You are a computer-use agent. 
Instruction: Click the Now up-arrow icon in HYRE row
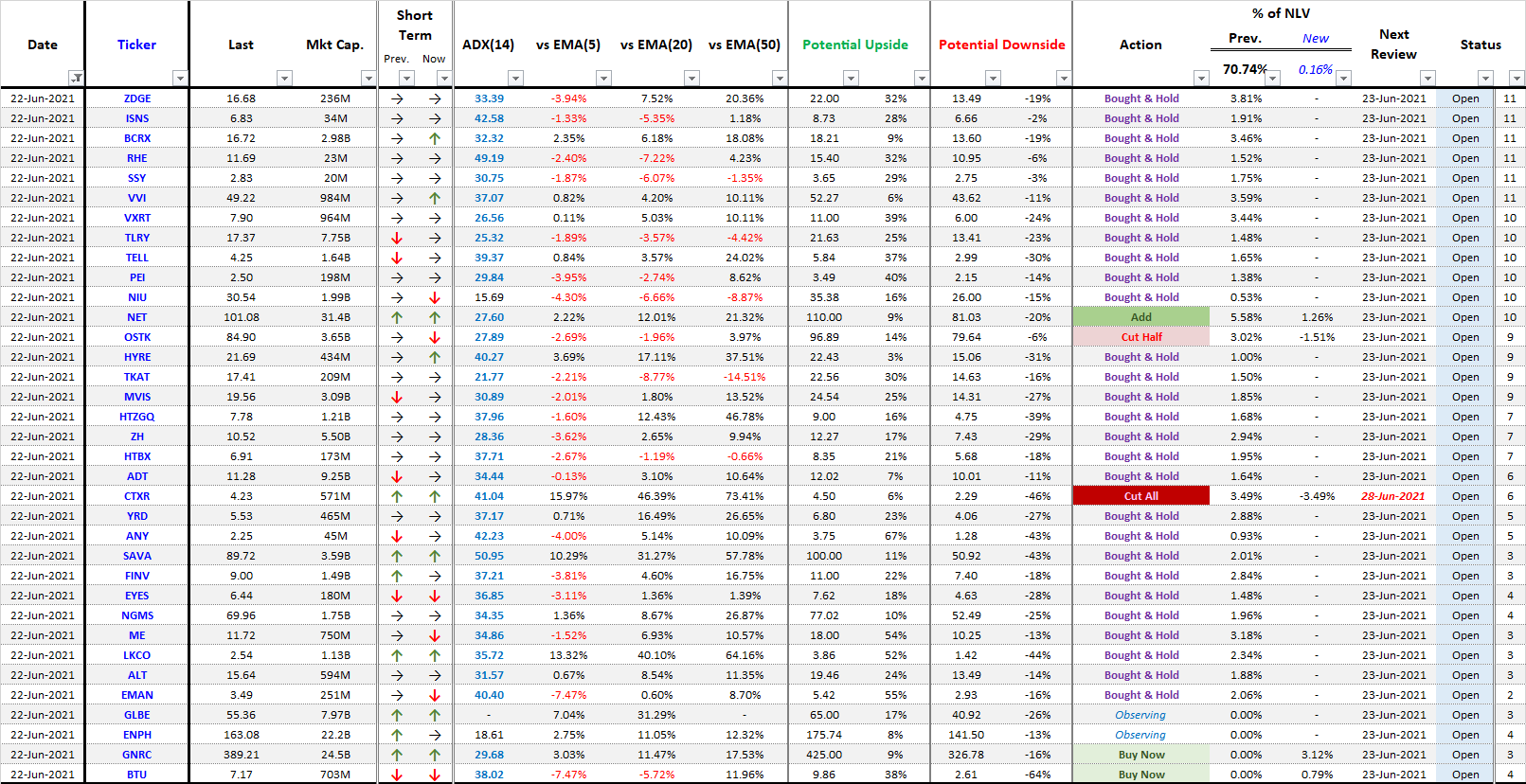click(x=435, y=357)
